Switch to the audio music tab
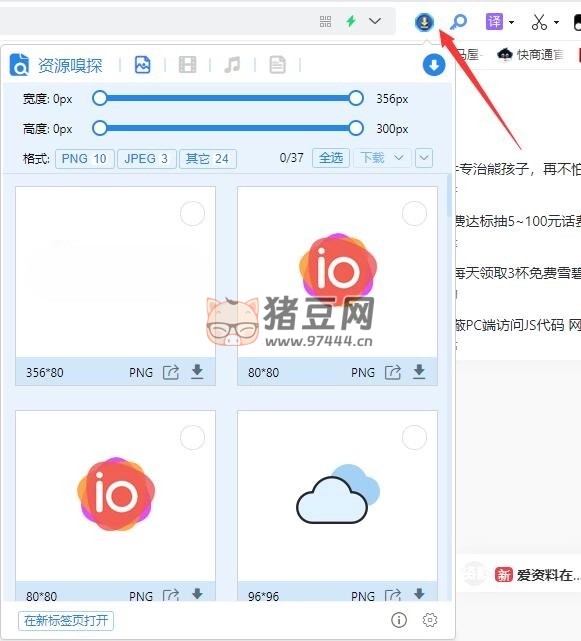Viewport: 581px width, 641px height. [232, 65]
